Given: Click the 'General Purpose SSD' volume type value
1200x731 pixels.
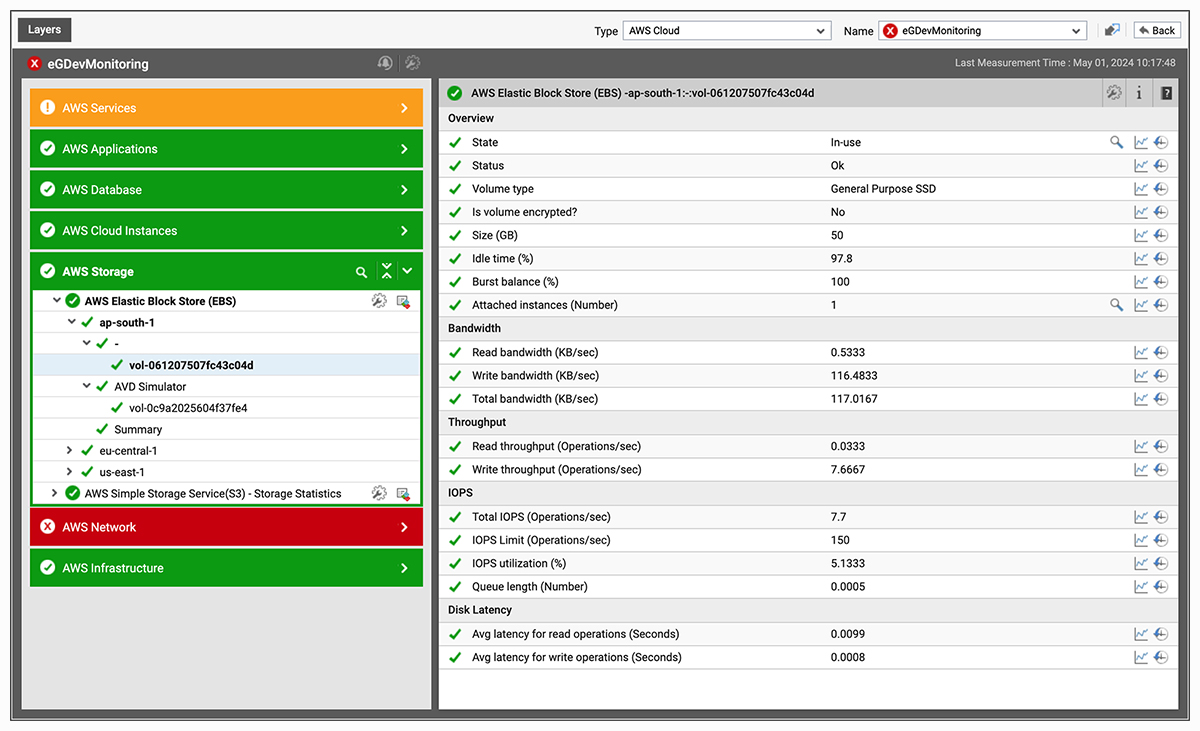Looking at the screenshot, I should (x=883, y=189).
